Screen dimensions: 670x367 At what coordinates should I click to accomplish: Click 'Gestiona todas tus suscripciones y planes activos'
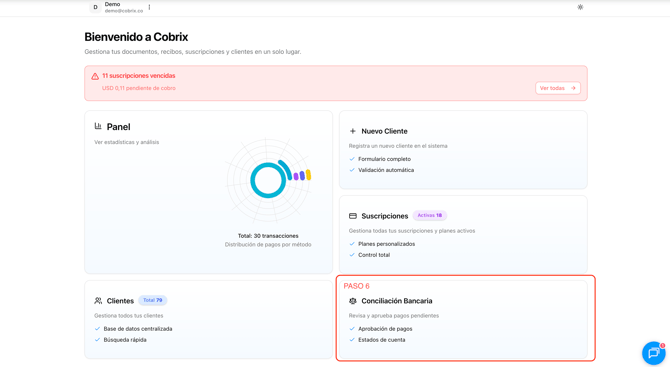pyautogui.click(x=412, y=231)
